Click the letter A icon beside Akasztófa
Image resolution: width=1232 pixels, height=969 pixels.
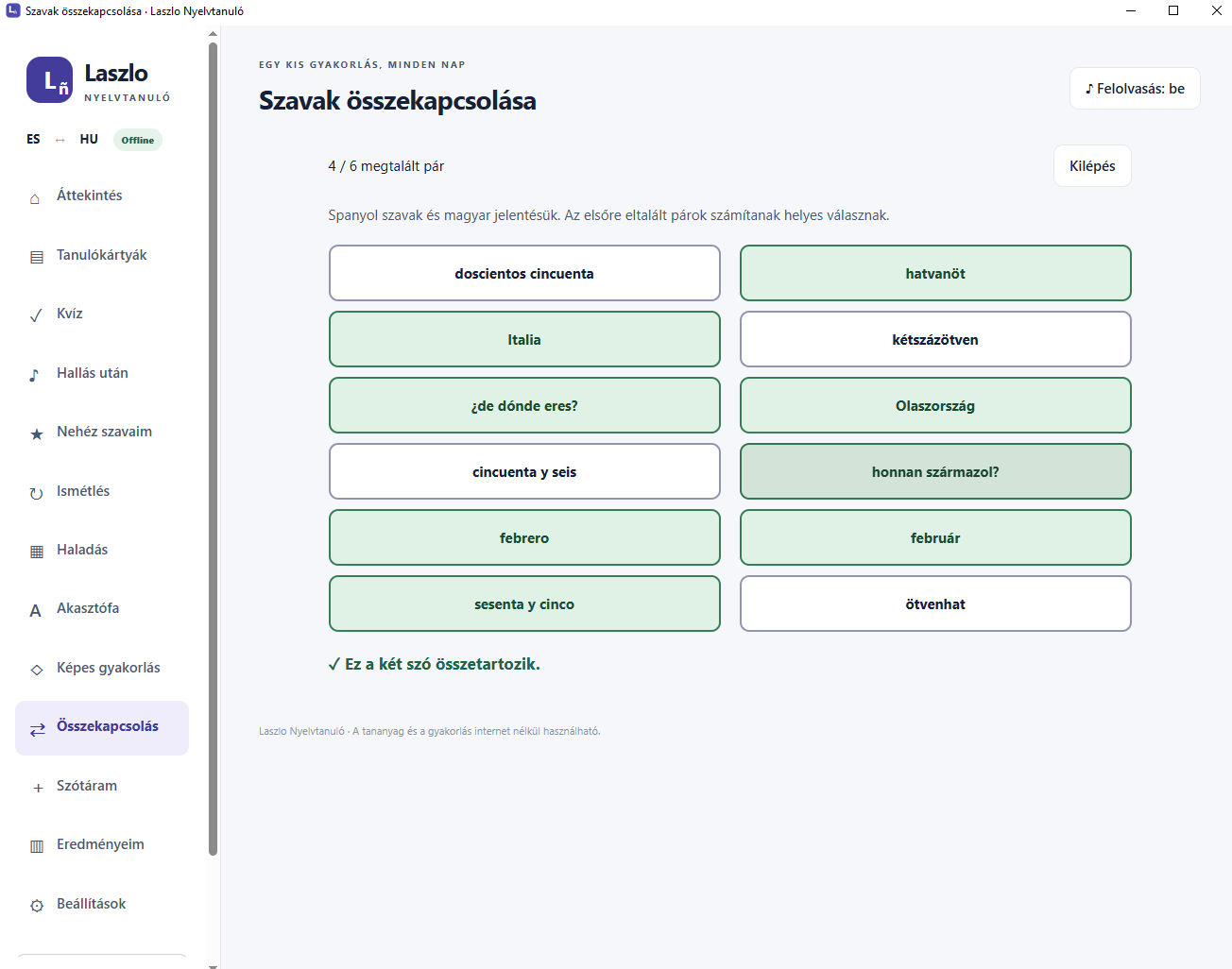36,610
